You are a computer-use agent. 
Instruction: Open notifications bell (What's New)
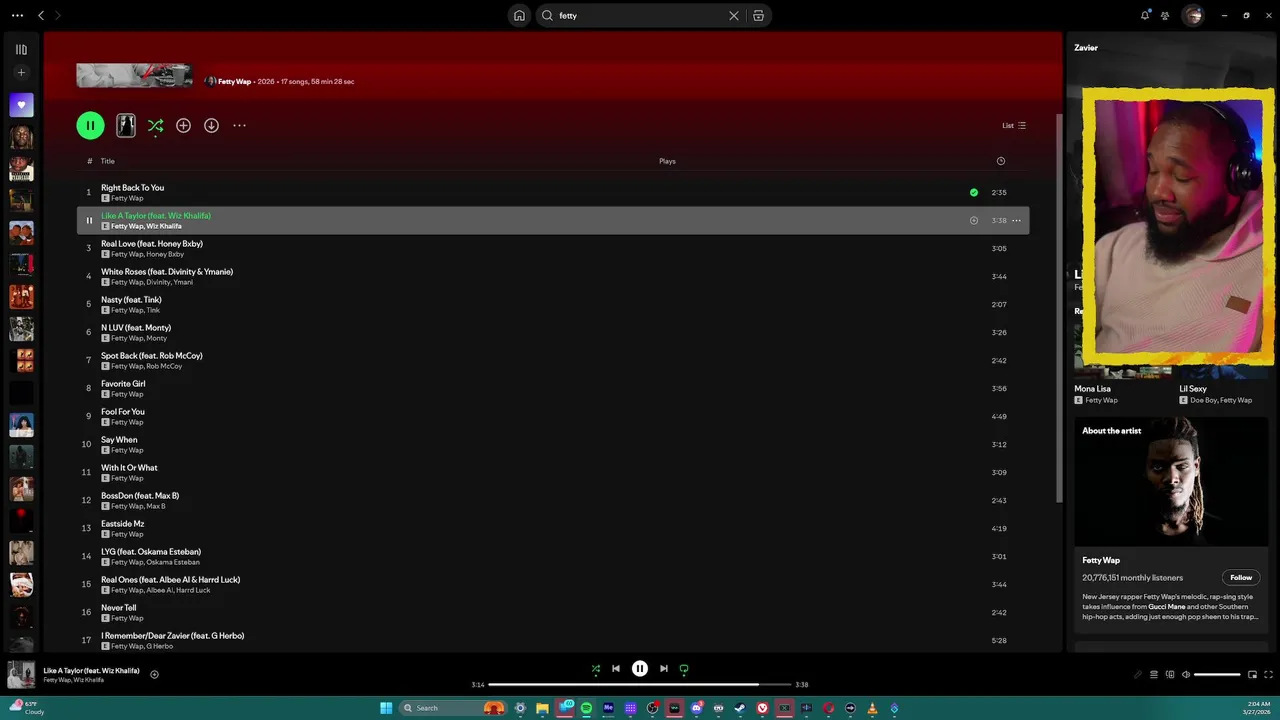pos(1145,15)
